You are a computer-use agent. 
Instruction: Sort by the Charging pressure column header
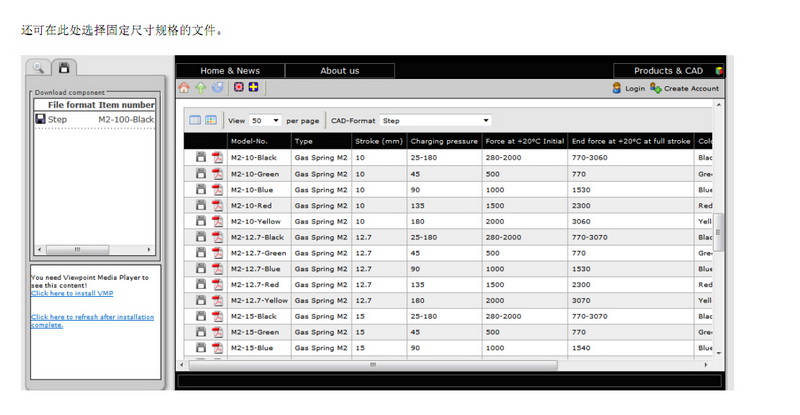[x=444, y=141]
